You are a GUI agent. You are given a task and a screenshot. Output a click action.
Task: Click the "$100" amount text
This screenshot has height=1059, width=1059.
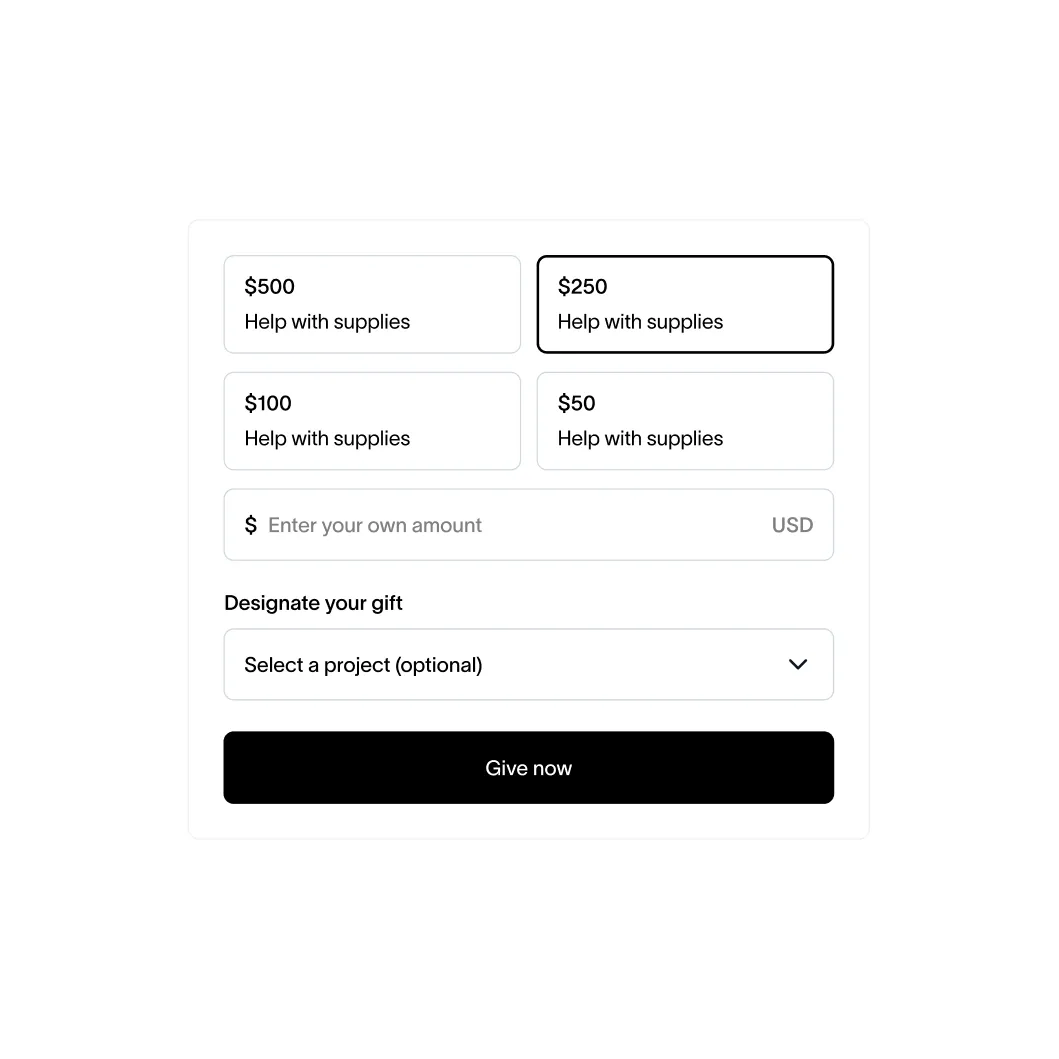[x=268, y=404]
